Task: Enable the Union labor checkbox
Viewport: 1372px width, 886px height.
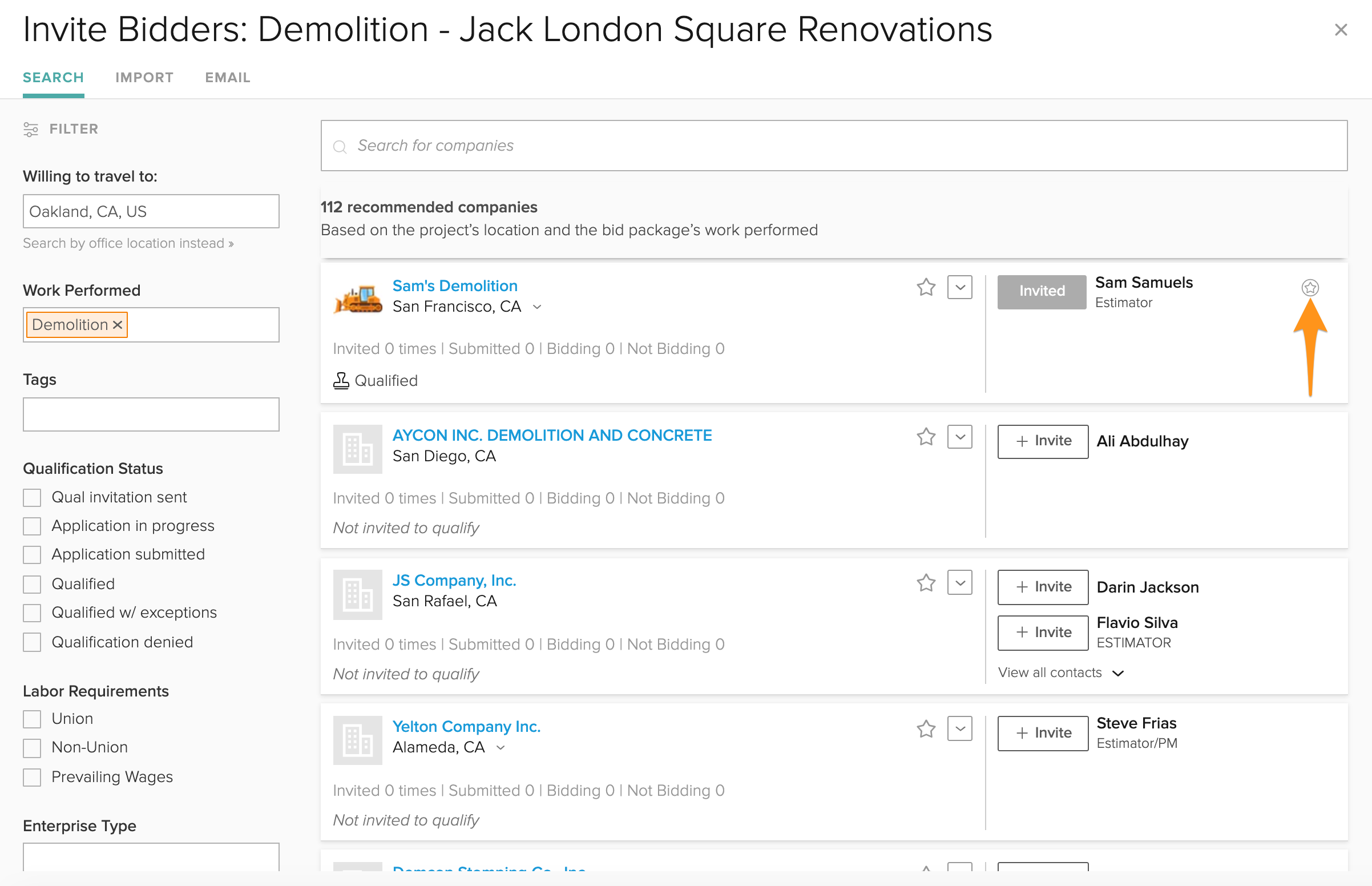Action: coord(32,719)
